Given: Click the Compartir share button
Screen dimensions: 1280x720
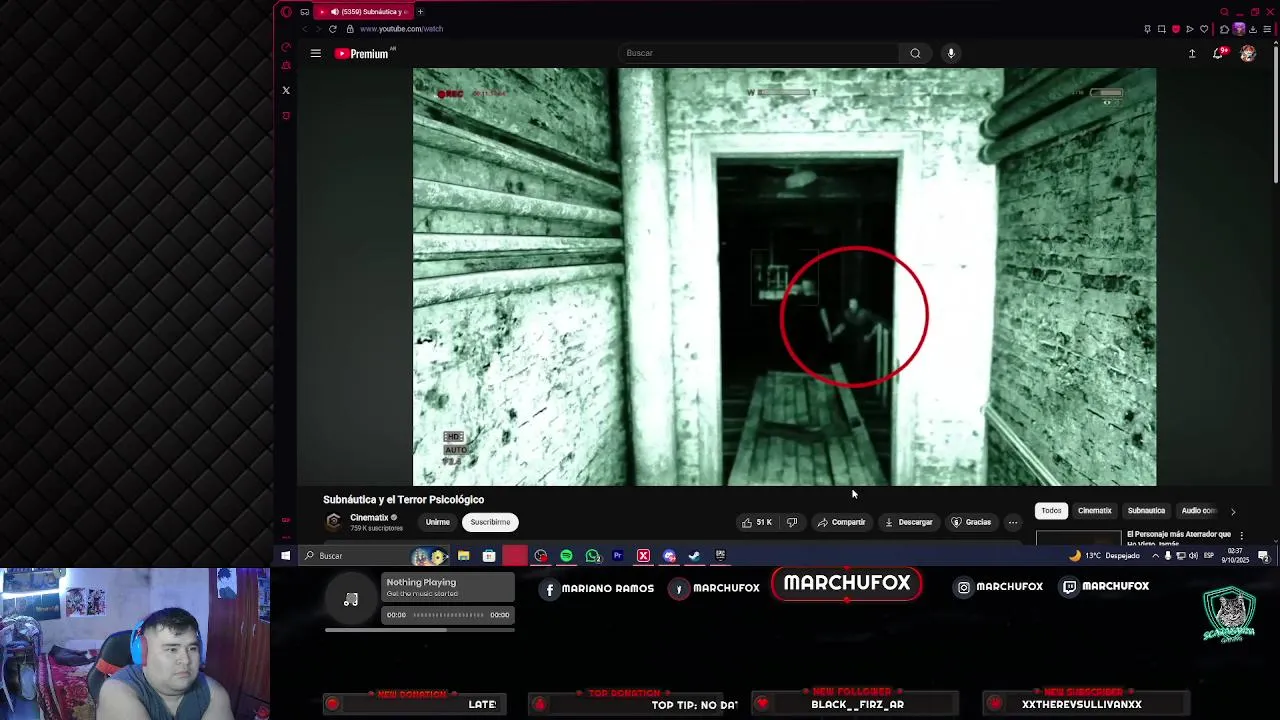Looking at the screenshot, I should coord(841,522).
